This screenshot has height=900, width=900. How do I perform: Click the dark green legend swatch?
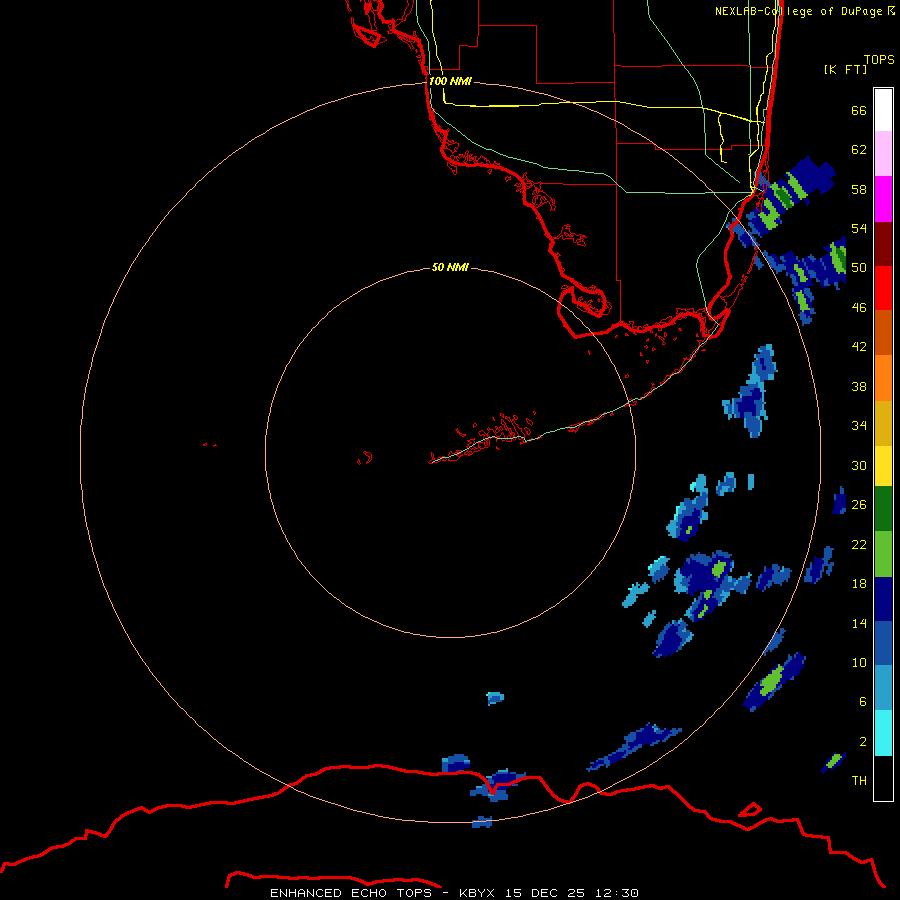tap(883, 509)
